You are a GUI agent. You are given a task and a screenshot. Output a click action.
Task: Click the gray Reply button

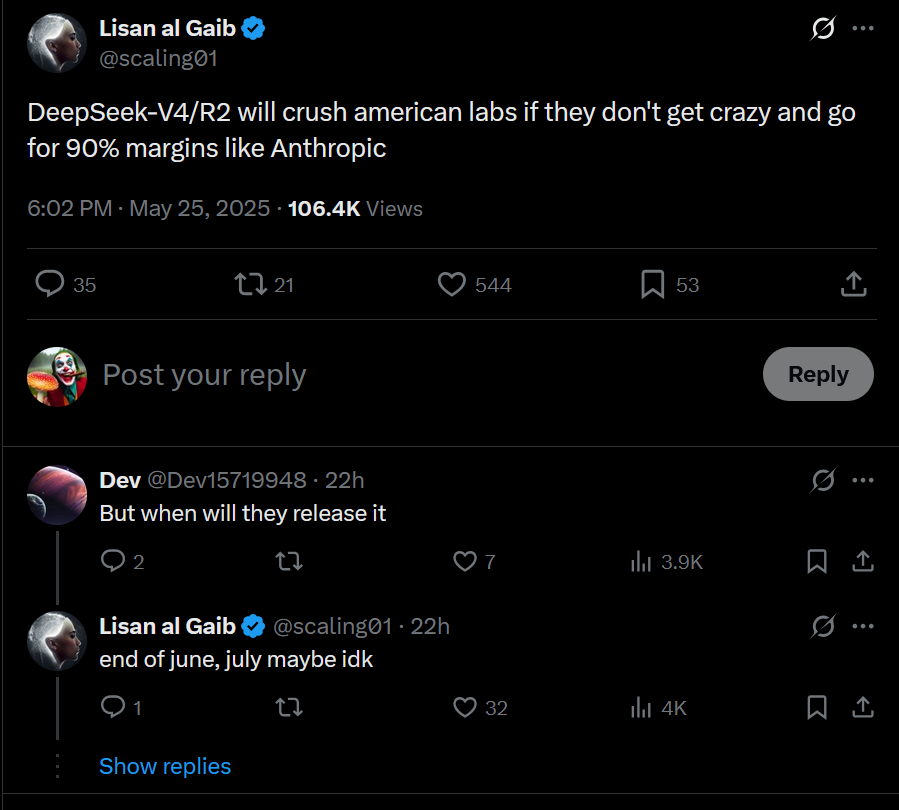pyautogui.click(x=818, y=374)
